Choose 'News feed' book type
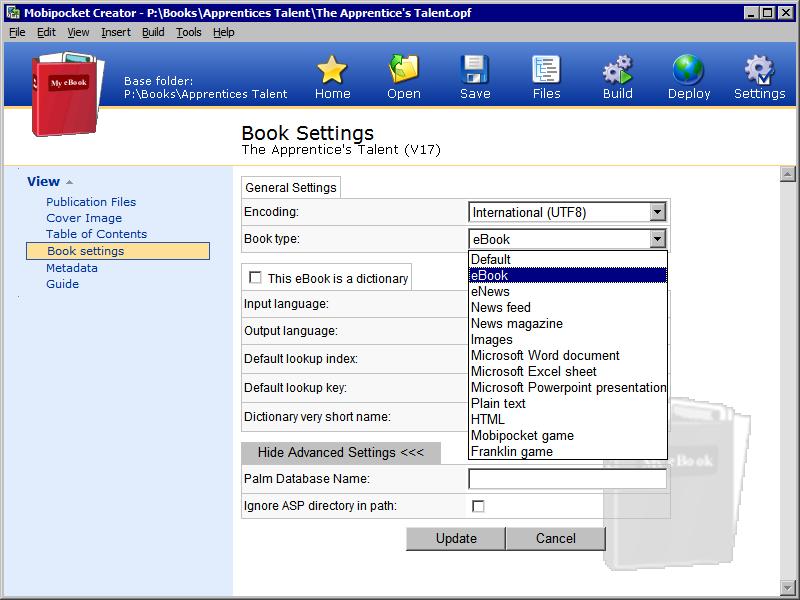Viewport: 800px width, 600px height. click(x=567, y=307)
